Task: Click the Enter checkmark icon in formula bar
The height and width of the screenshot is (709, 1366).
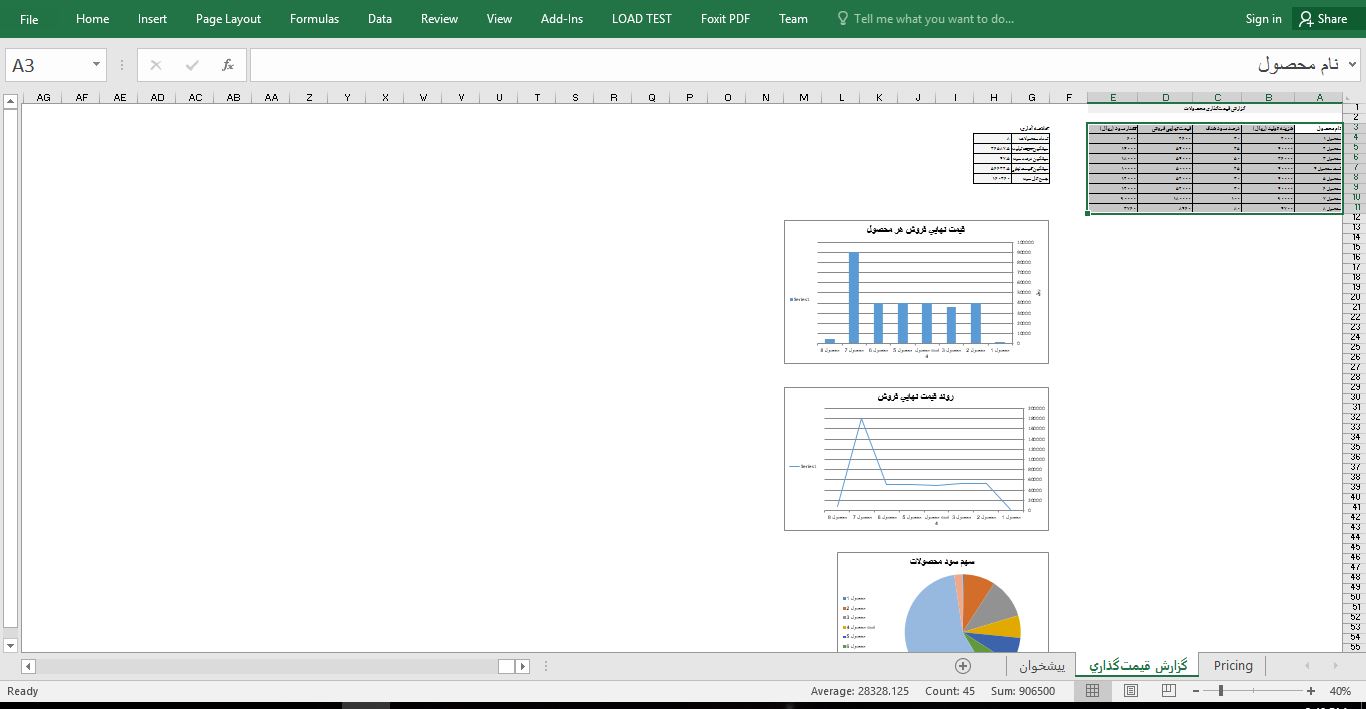Action: tap(192, 65)
